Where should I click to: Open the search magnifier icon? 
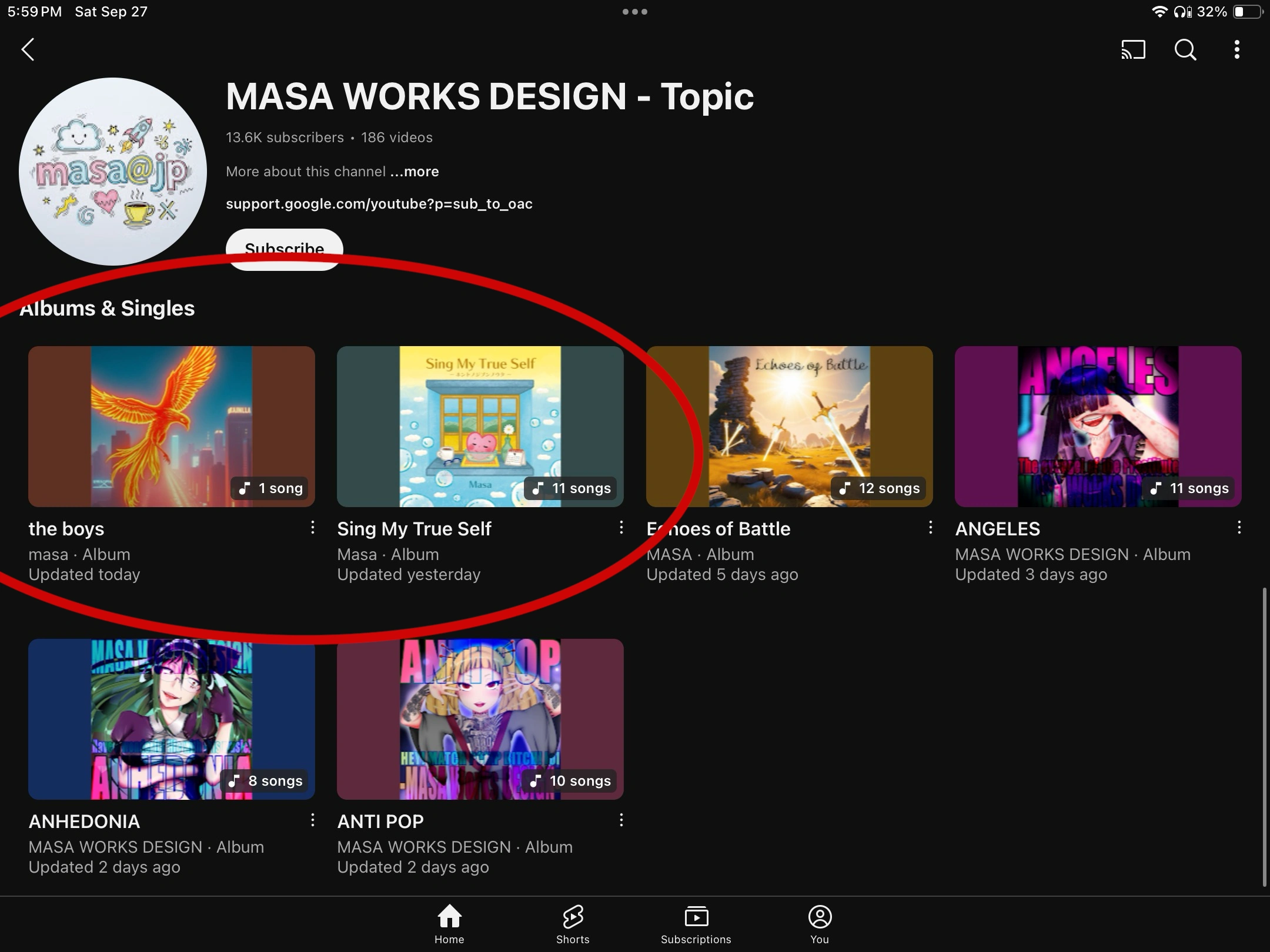pyautogui.click(x=1185, y=49)
